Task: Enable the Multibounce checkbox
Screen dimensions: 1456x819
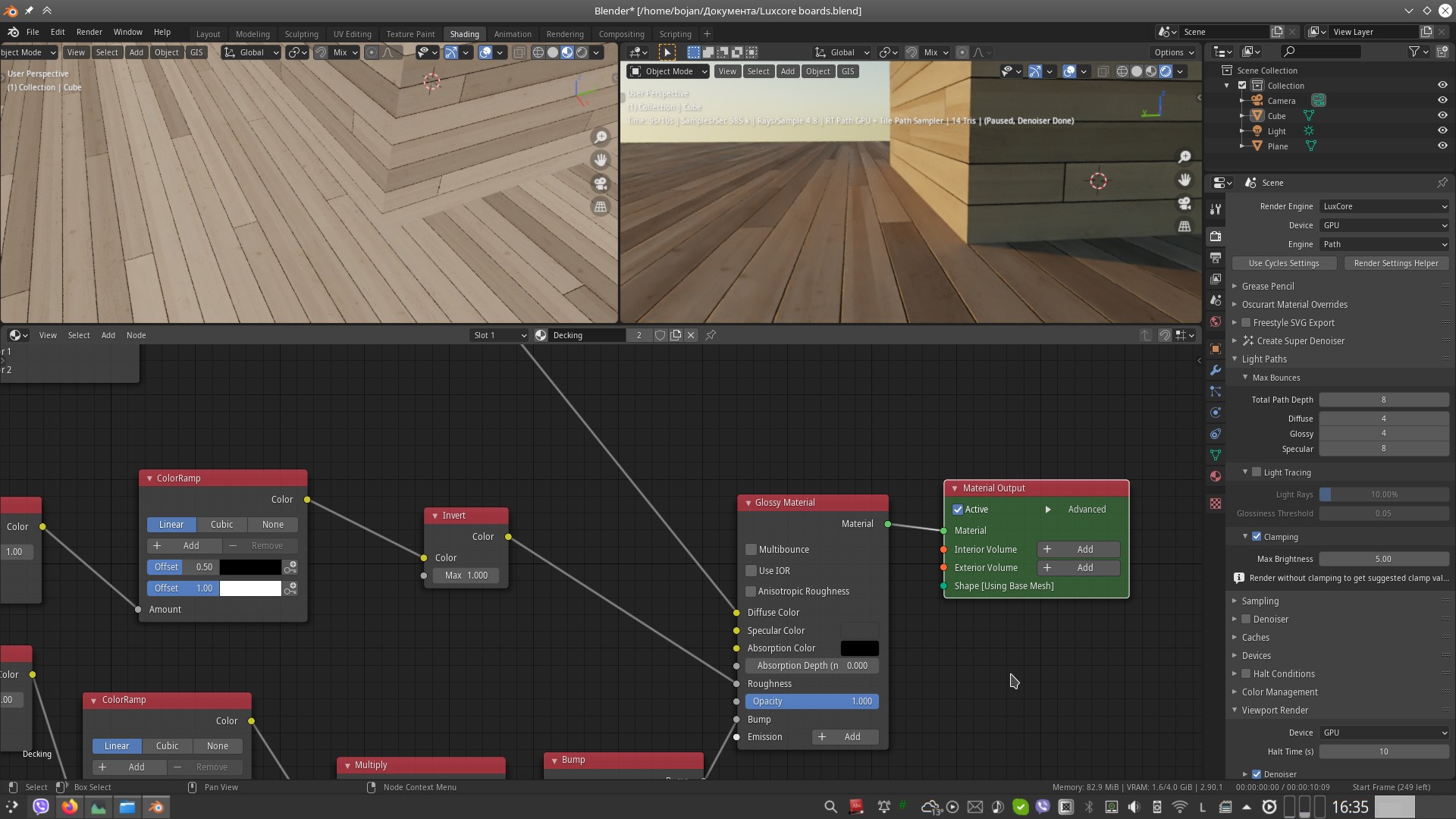Action: (752, 550)
